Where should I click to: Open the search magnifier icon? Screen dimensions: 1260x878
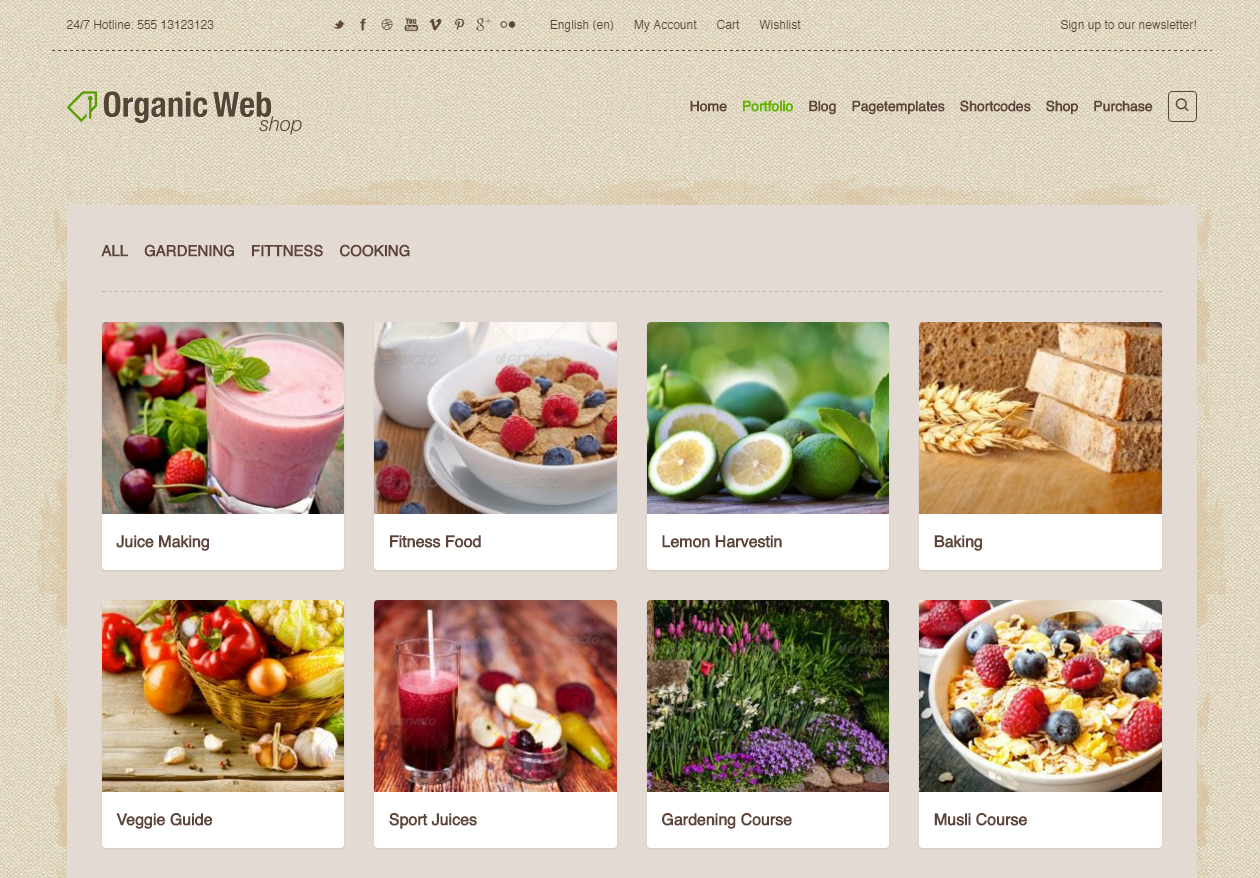[x=1182, y=106]
